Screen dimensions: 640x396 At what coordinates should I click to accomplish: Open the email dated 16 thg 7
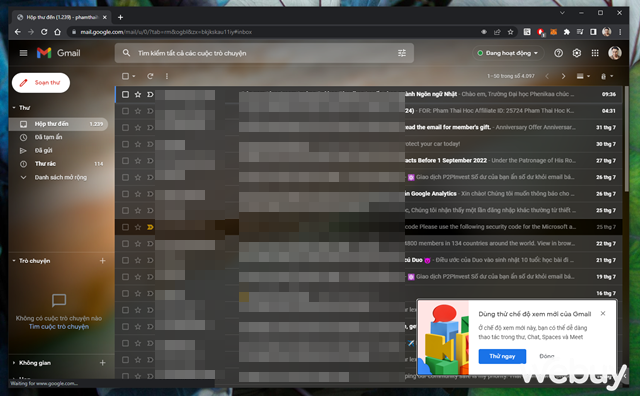click(369, 294)
